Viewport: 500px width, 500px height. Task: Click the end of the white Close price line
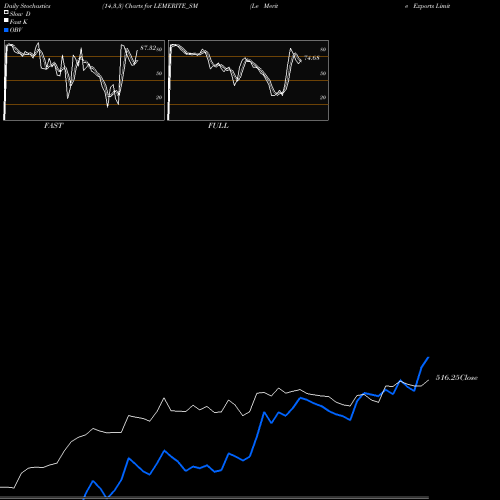(x=429, y=380)
